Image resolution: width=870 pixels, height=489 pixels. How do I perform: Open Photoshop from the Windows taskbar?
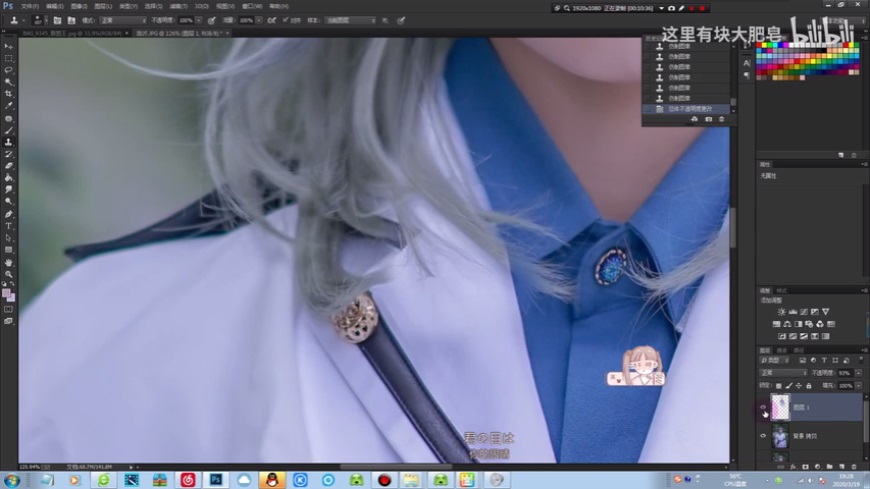(216, 480)
